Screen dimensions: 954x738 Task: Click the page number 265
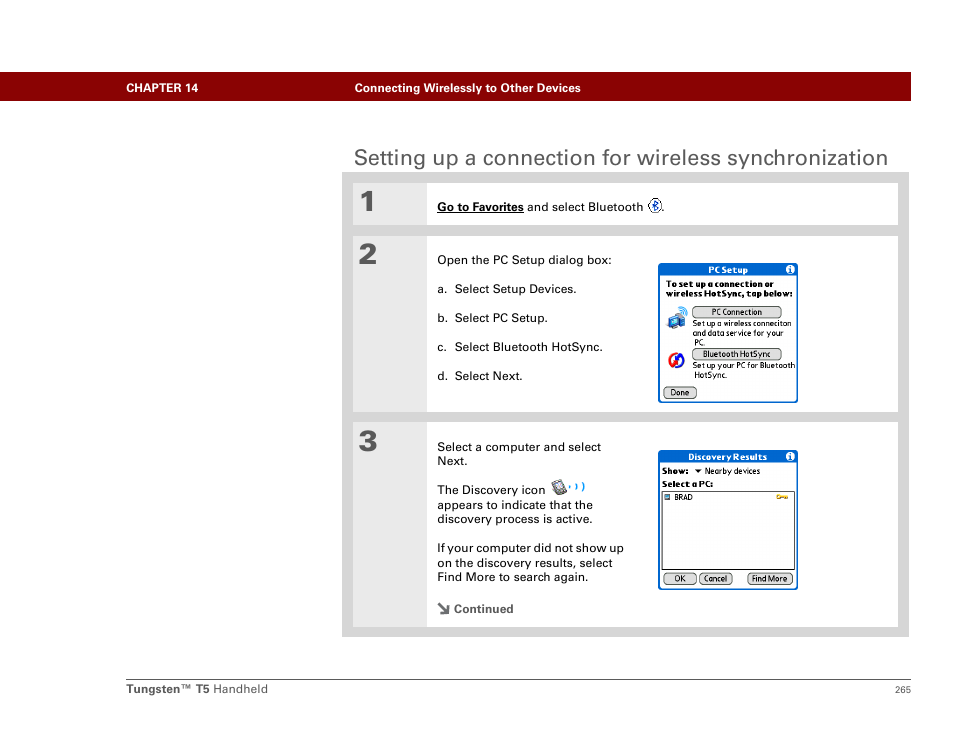902,689
